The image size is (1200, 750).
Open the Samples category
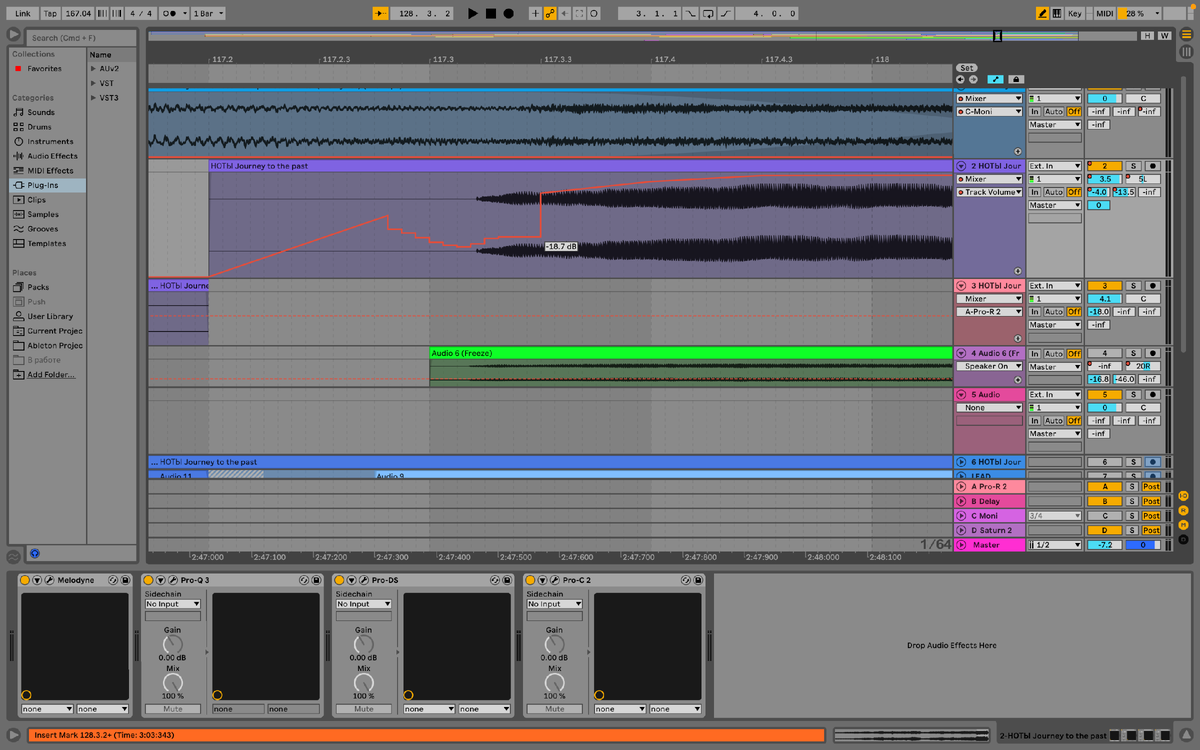pos(43,214)
